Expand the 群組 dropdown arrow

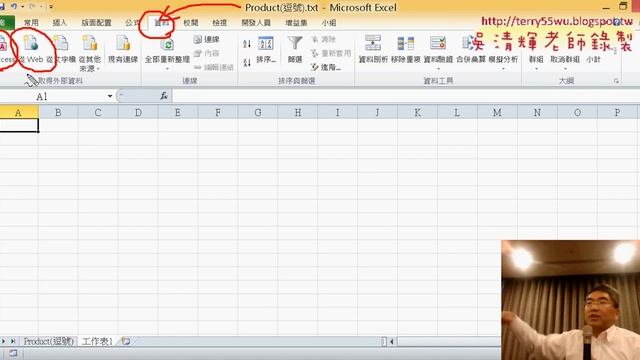pos(536,69)
